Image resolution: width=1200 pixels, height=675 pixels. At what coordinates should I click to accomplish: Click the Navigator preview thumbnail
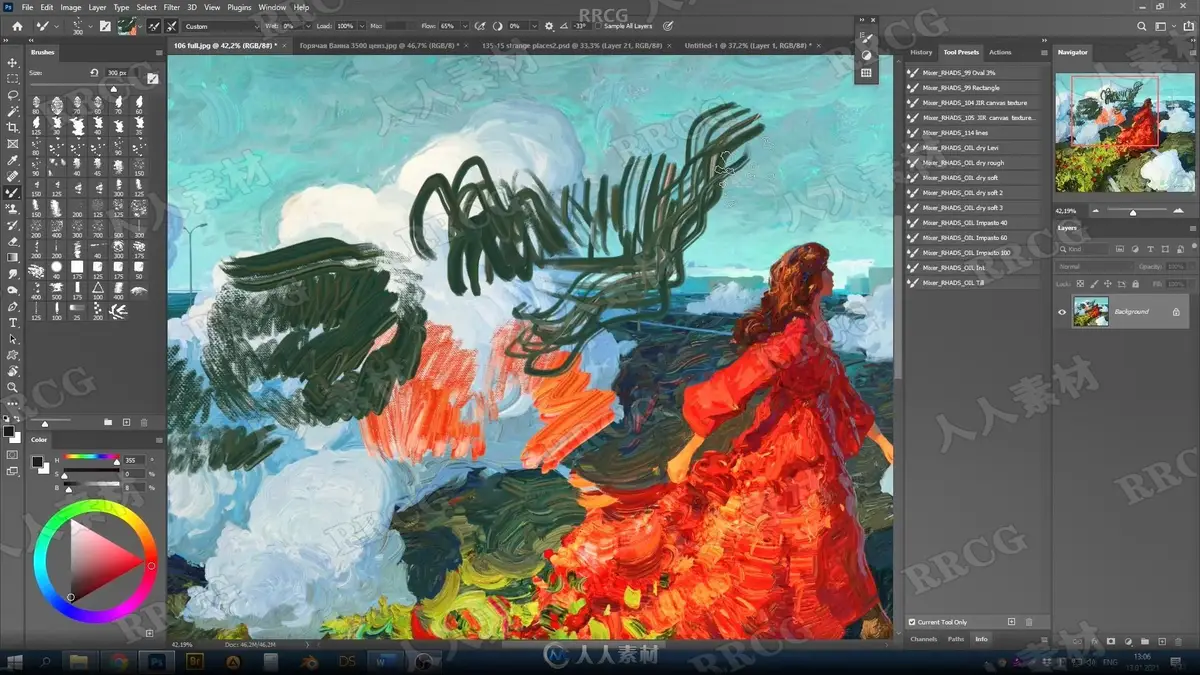pyautogui.click(x=1126, y=131)
